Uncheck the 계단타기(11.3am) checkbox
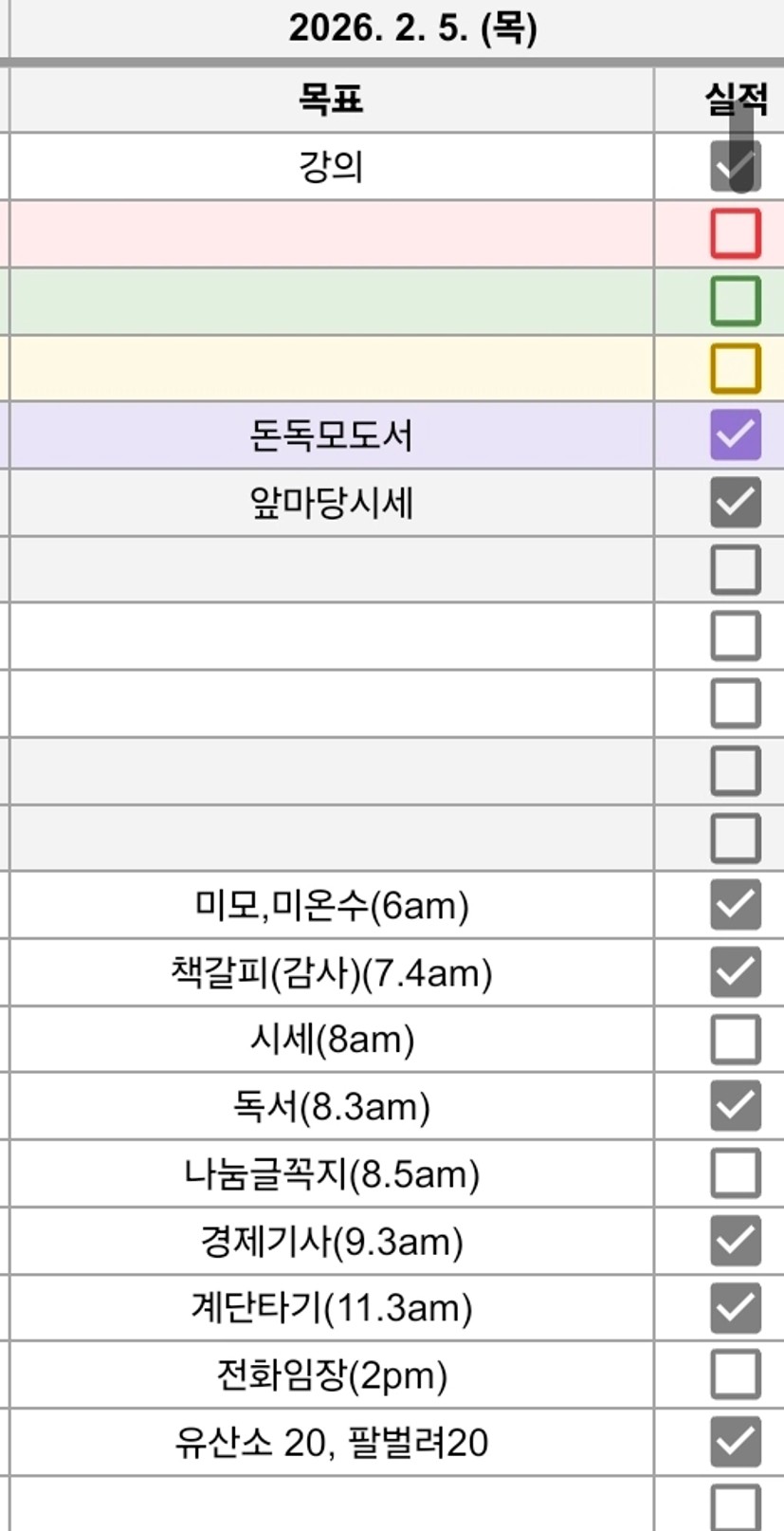This screenshot has height=1531, width=784. click(735, 1308)
